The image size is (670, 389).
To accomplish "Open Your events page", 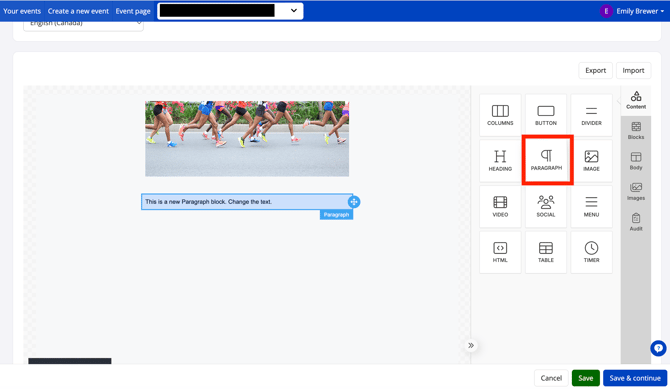I will pyautogui.click(x=22, y=11).
